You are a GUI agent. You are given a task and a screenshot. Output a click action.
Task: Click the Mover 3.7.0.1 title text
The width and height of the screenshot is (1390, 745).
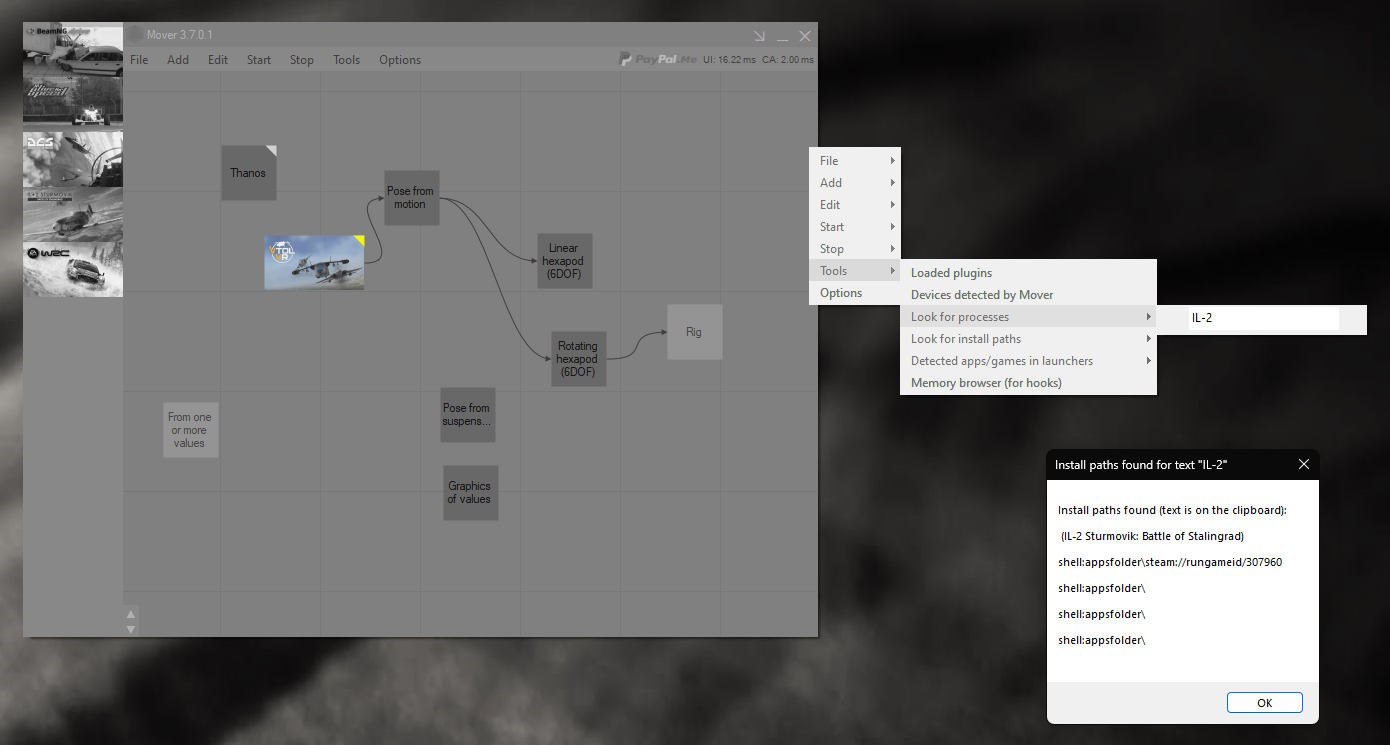coord(180,35)
